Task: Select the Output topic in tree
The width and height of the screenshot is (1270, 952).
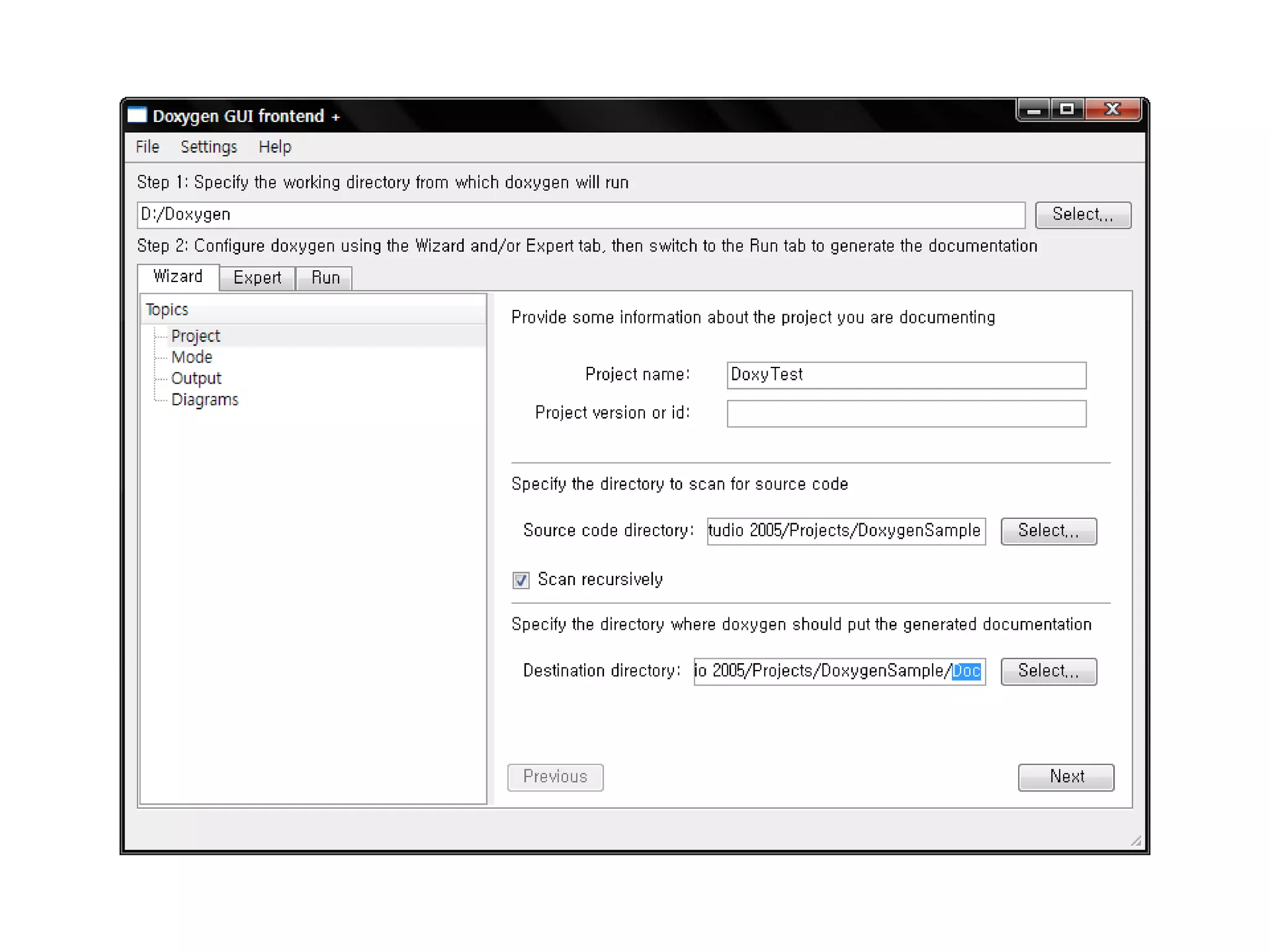Action: 196,378
